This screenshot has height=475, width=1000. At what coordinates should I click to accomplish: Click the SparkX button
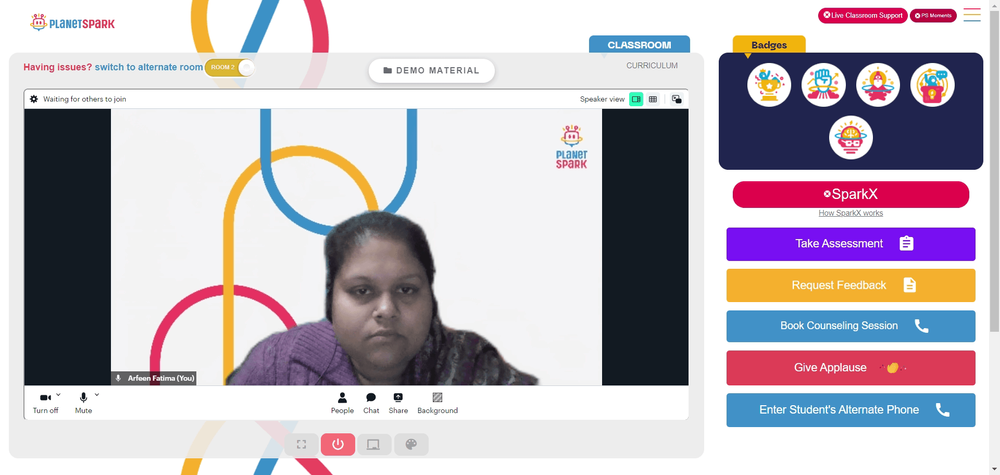851,194
